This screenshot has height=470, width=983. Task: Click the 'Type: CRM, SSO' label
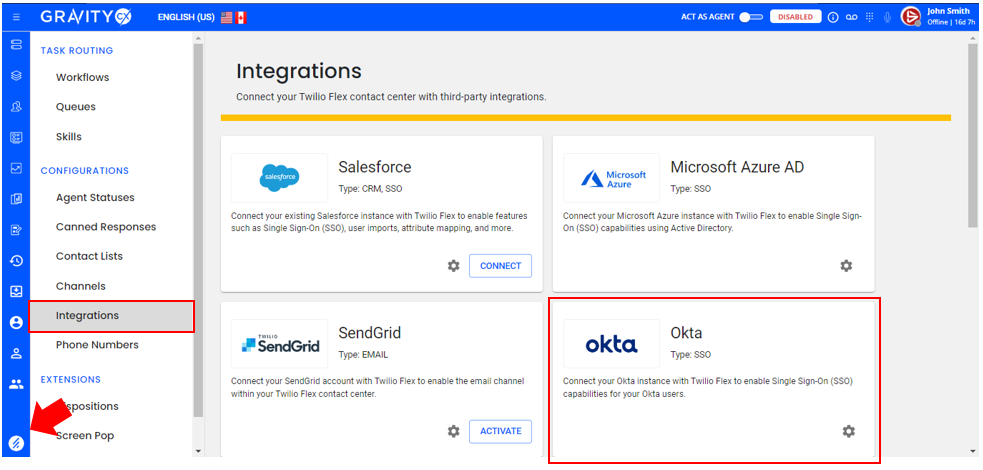370,189
